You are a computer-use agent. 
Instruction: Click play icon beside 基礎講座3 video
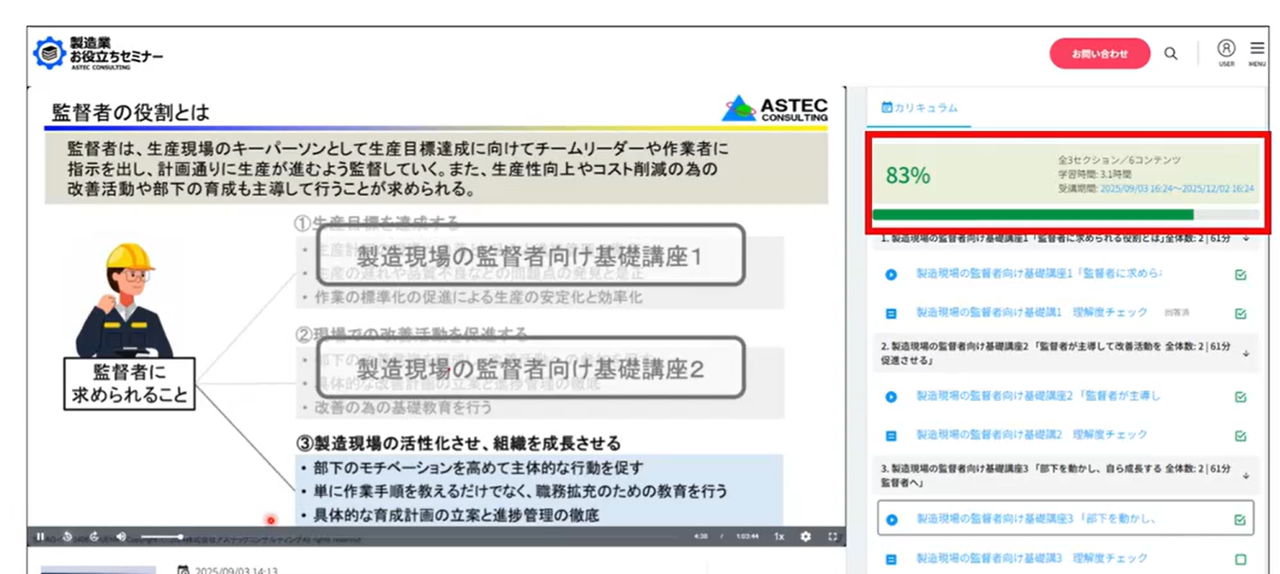click(x=891, y=520)
